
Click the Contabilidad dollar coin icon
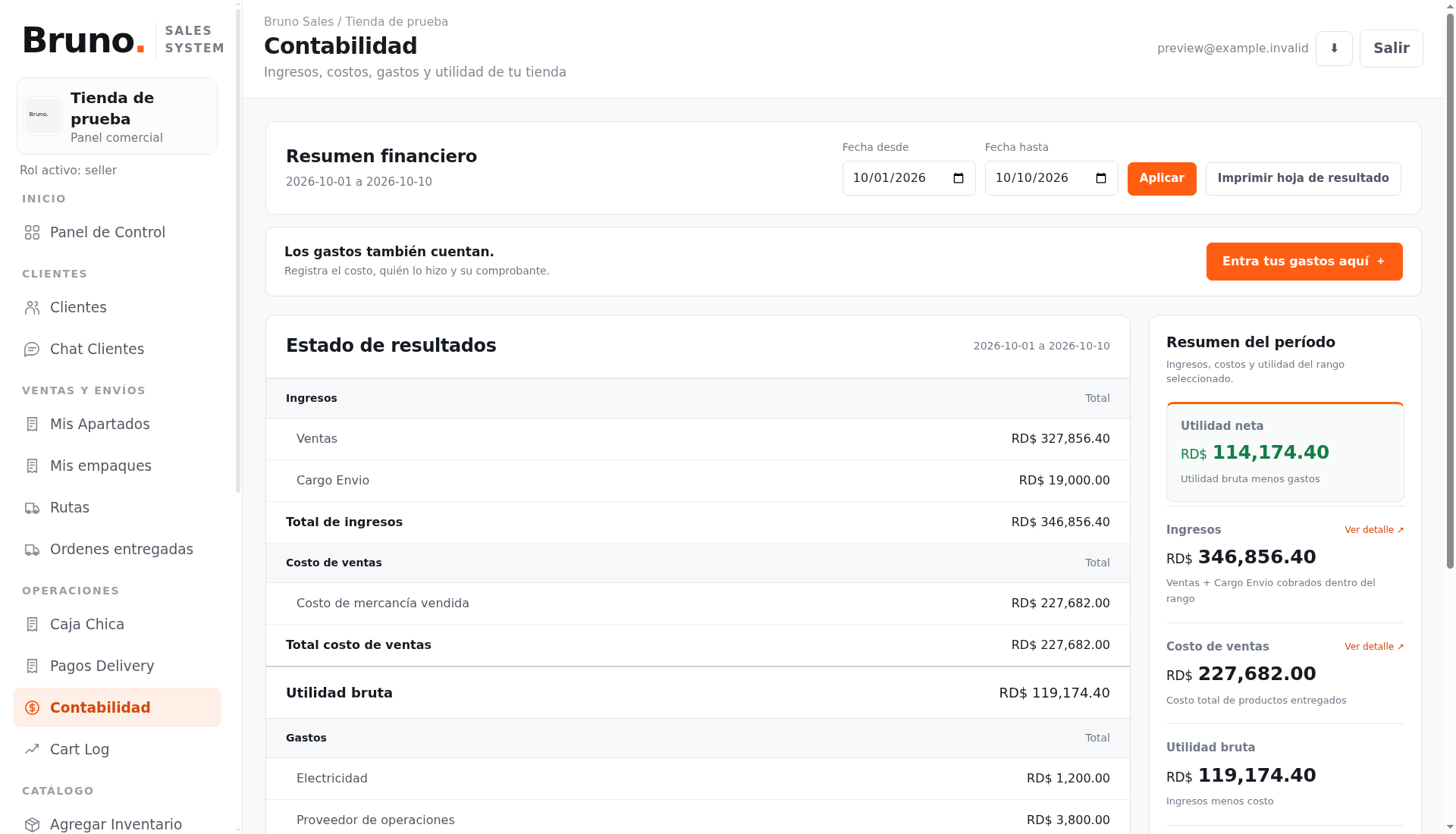pos(32,707)
